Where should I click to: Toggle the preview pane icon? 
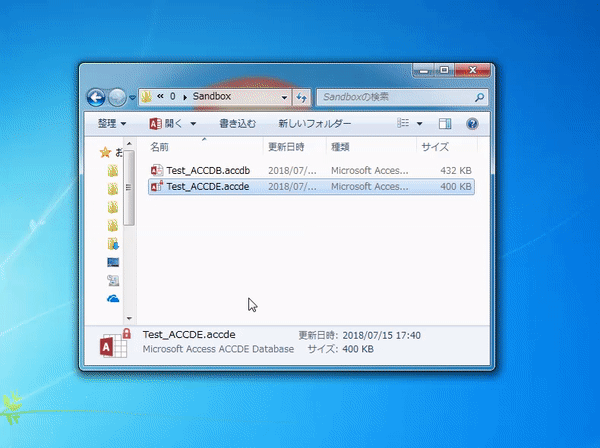tap(445, 124)
